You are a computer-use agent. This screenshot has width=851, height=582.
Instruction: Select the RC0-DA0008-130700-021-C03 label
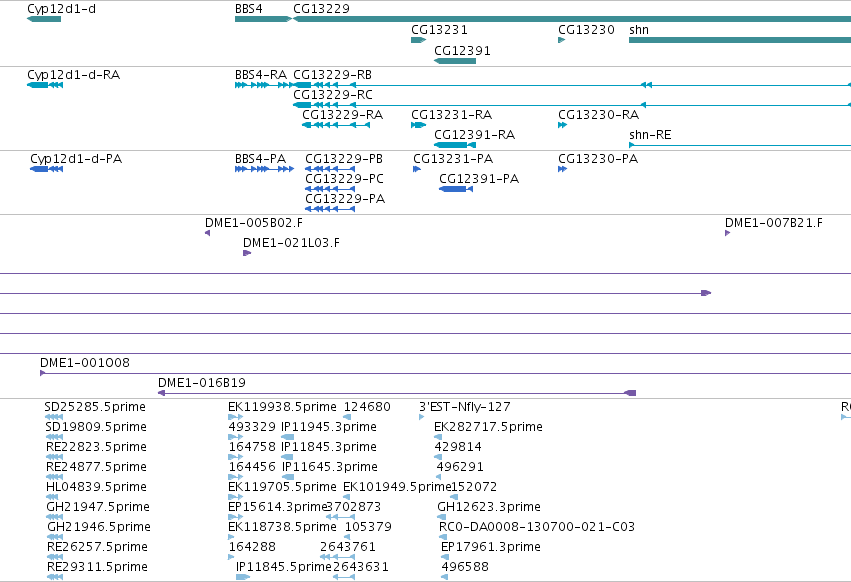pyautogui.click(x=537, y=527)
